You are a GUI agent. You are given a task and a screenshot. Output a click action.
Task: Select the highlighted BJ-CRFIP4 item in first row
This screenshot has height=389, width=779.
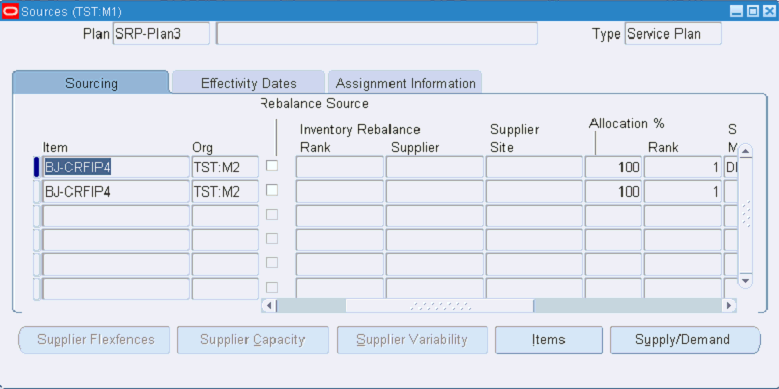[x=115, y=167]
